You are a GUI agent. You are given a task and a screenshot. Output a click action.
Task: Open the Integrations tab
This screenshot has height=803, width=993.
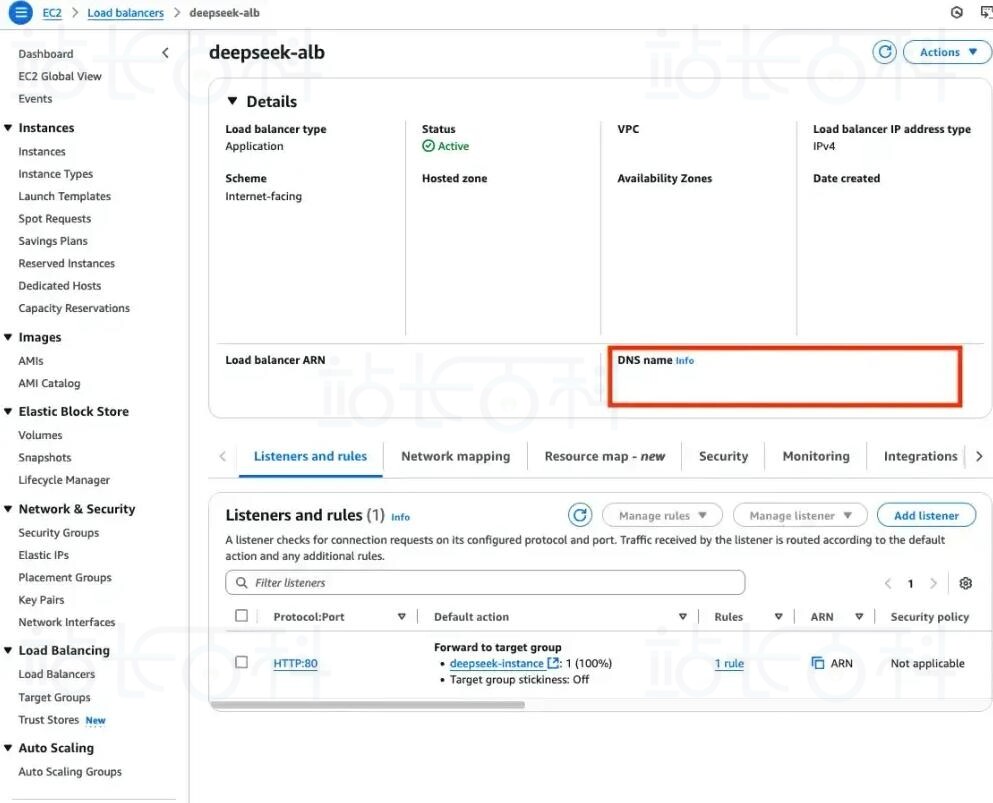(x=920, y=457)
